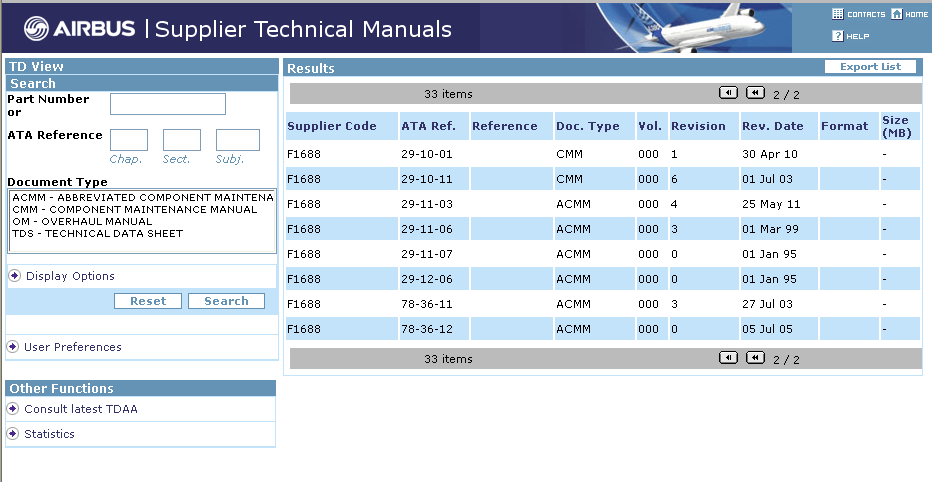Click ATA Ref. cell 78-36-12
The image size is (932, 482).
click(427, 329)
